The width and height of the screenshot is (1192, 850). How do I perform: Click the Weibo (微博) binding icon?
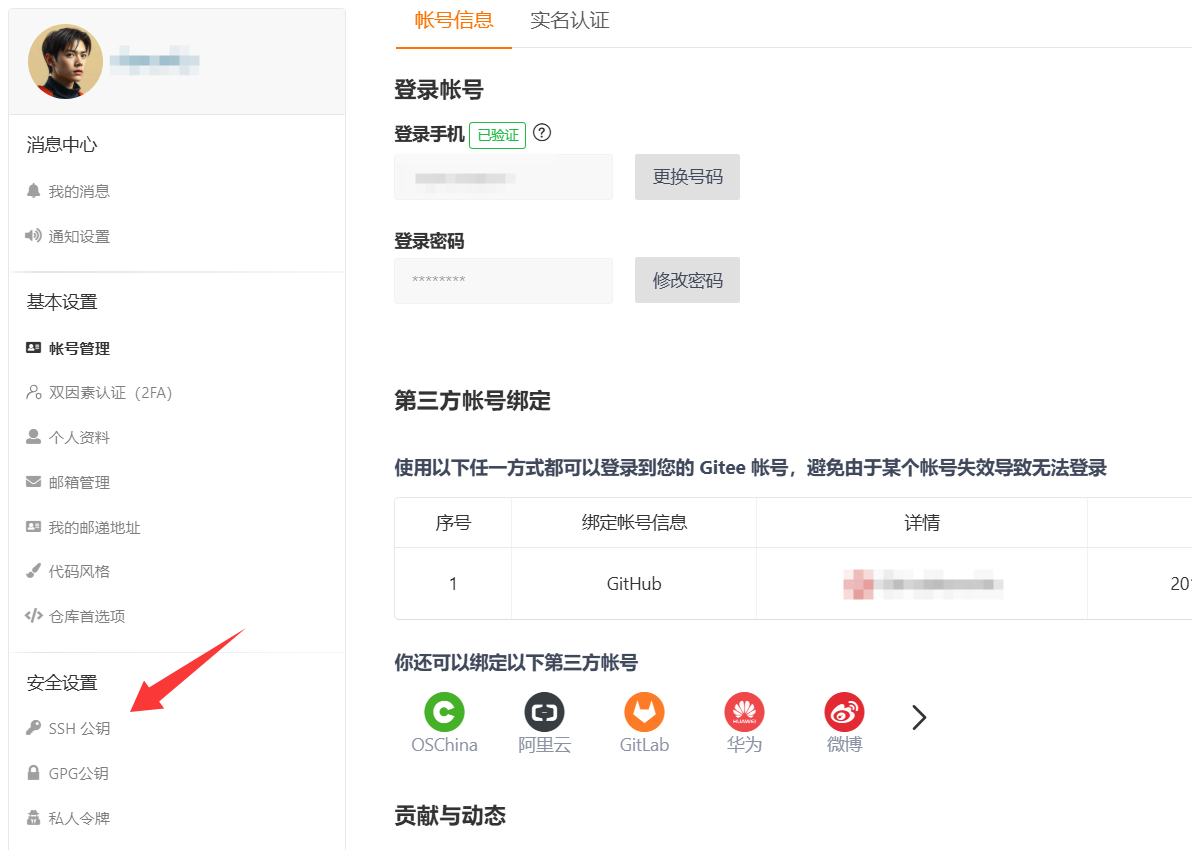click(844, 713)
